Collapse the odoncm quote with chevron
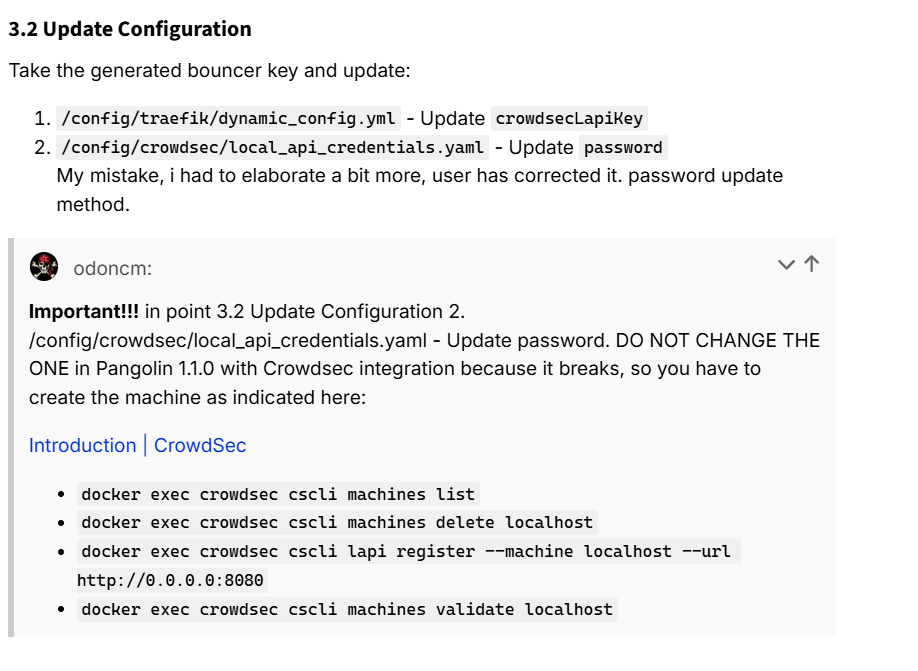This screenshot has height=671, width=918. [x=786, y=265]
